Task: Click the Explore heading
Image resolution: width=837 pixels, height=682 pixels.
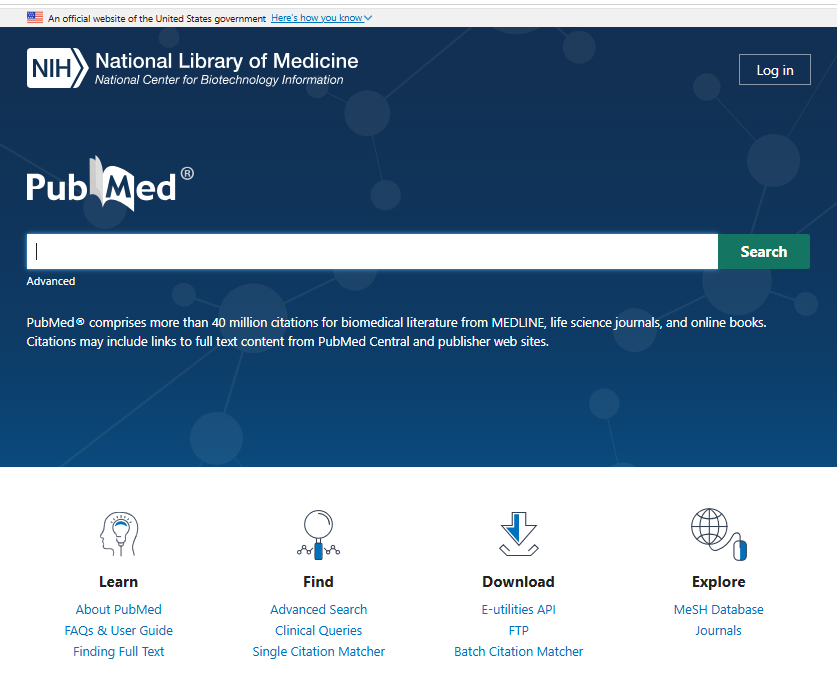Action: [x=718, y=582]
